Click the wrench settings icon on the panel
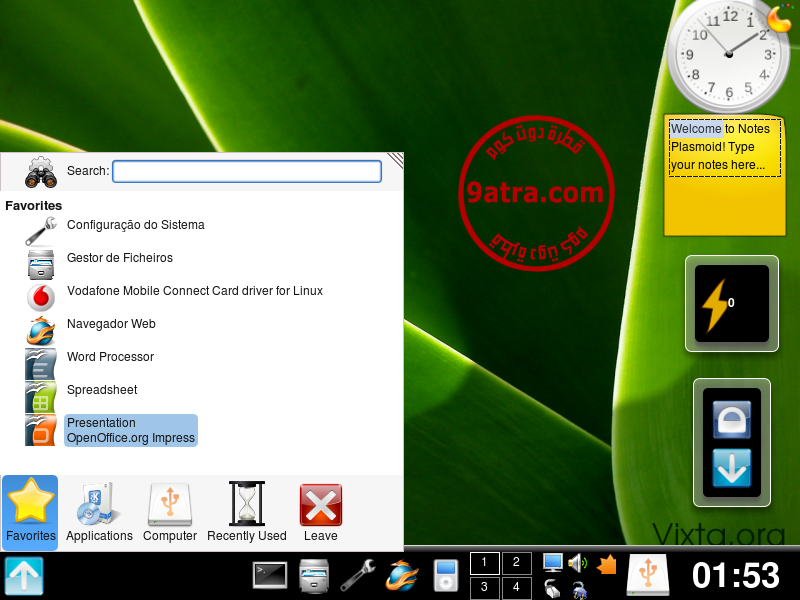 pos(358,576)
